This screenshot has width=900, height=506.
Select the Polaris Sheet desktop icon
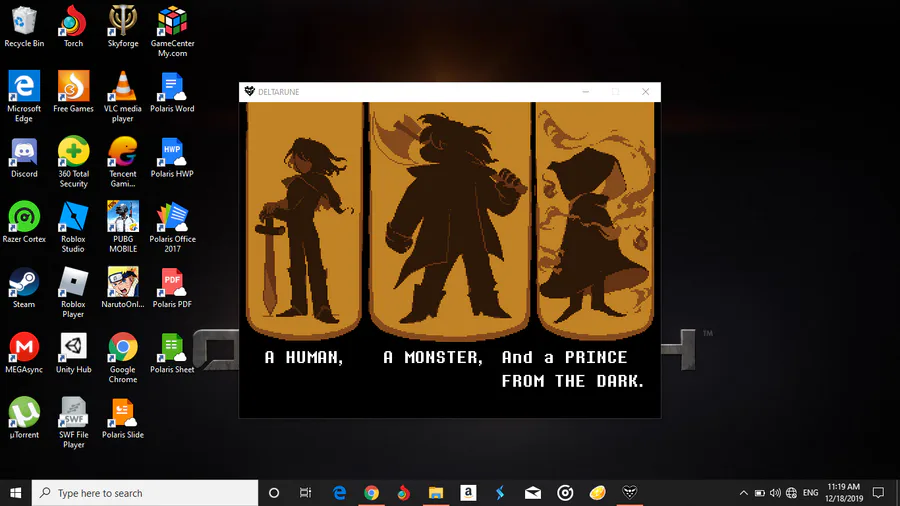[172, 353]
